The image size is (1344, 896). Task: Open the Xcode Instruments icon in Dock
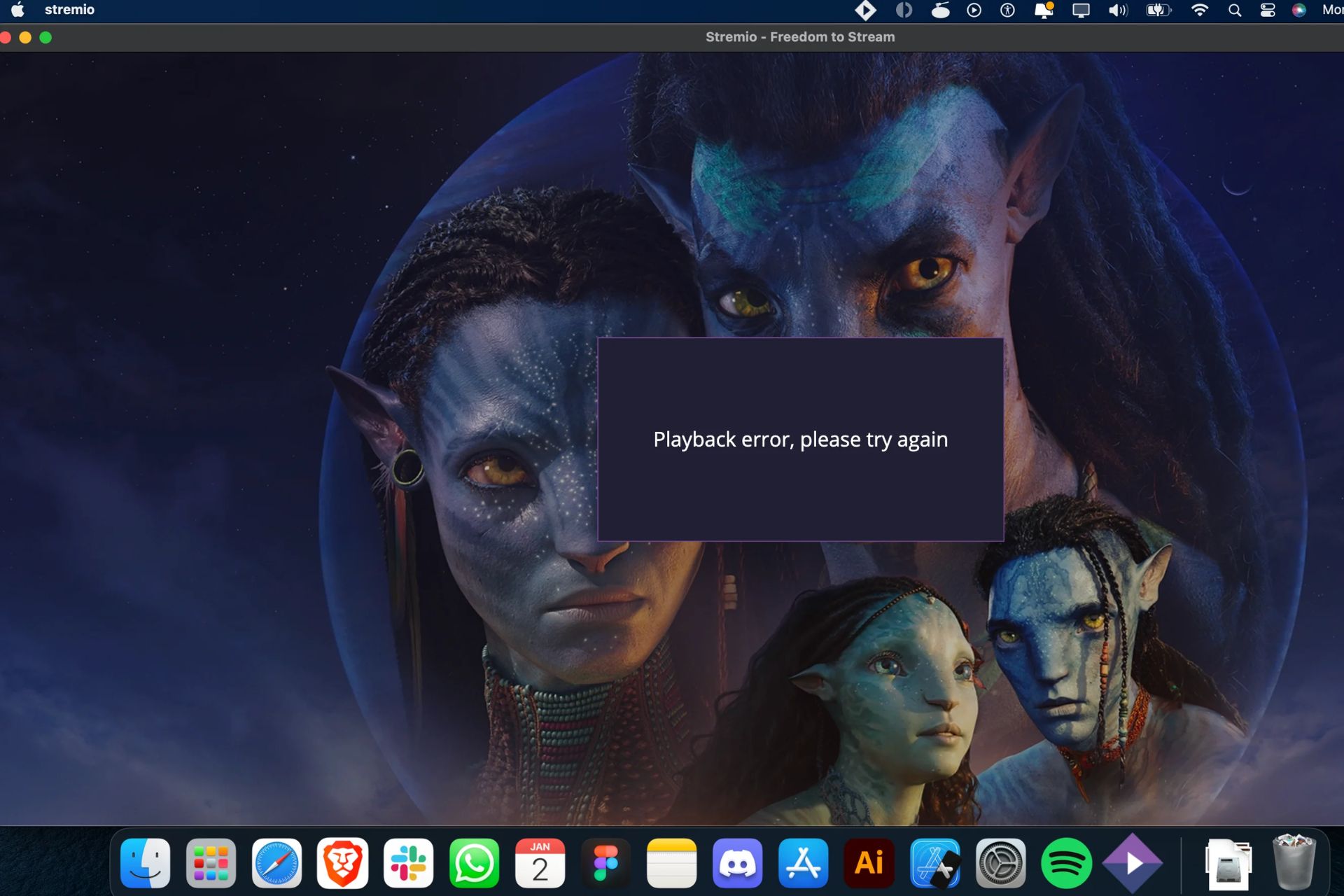point(934,863)
